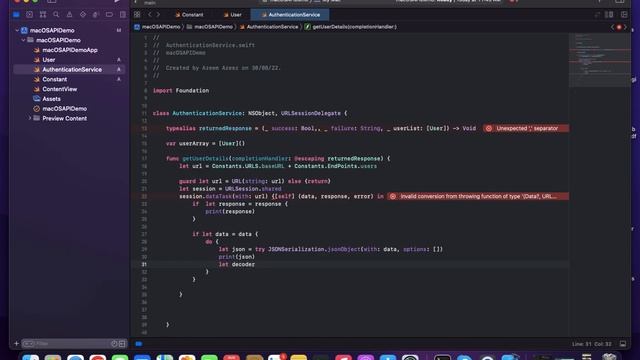Image resolution: width=640 pixels, height=360 pixels.
Task: Jump to next issue arrow
Action: pyautogui.click(x=625, y=27)
